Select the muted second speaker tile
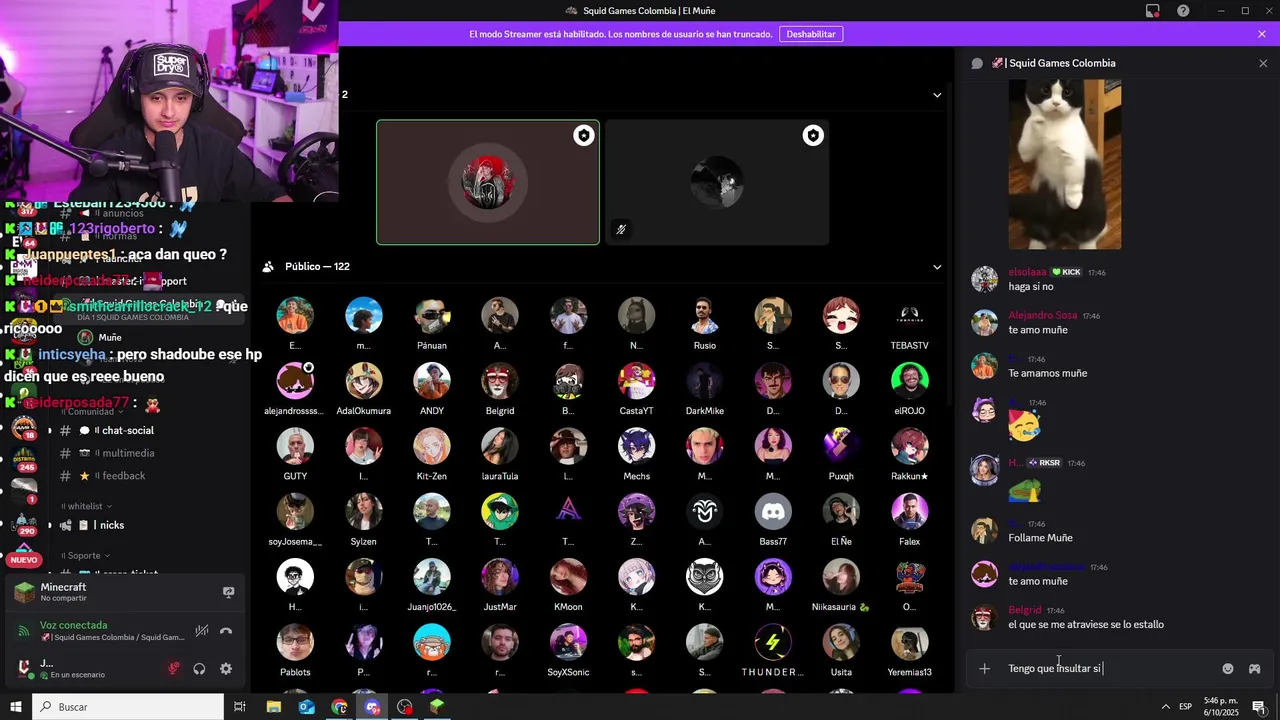Image resolution: width=1280 pixels, height=720 pixels. [717, 182]
